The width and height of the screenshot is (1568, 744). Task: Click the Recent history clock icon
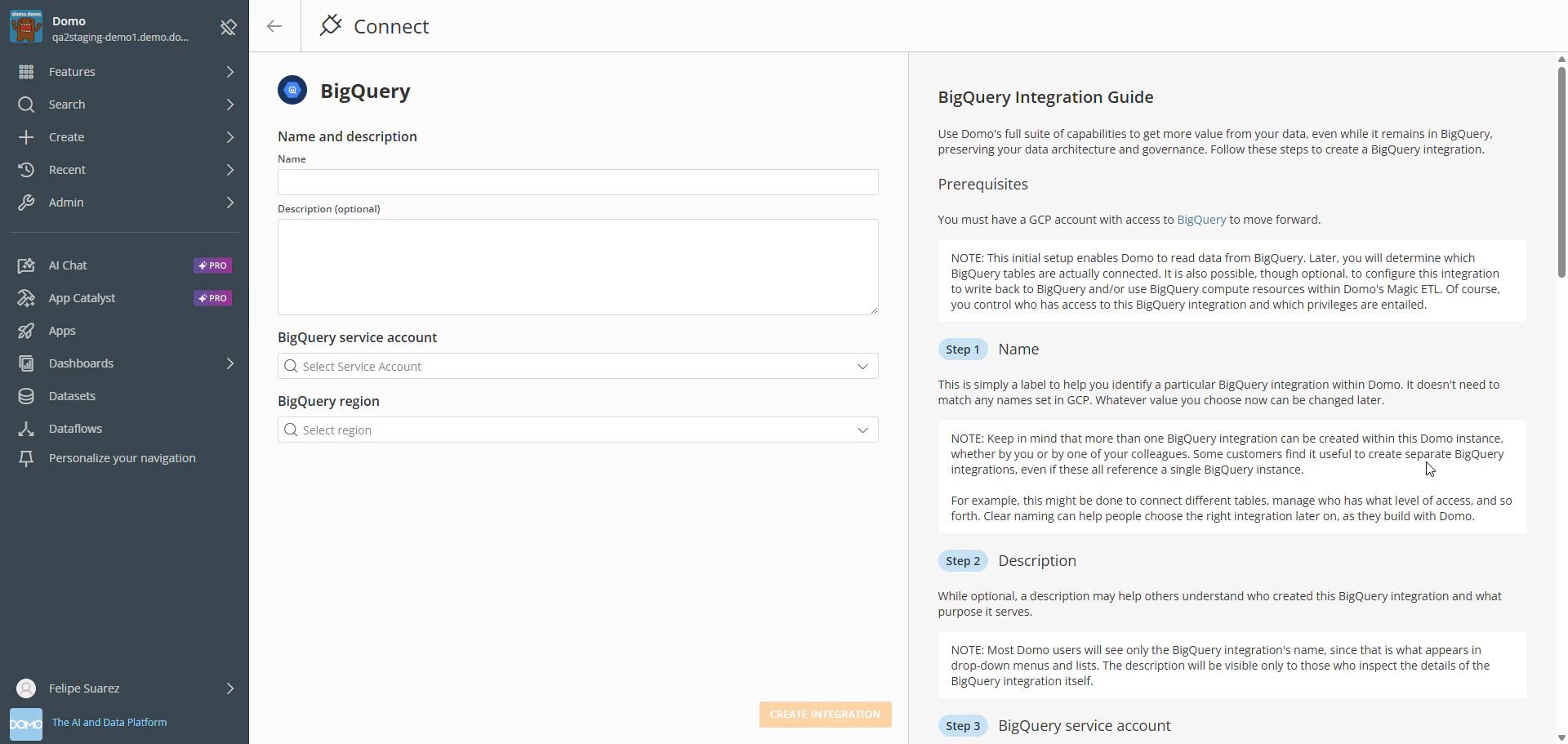coord(26,170)
